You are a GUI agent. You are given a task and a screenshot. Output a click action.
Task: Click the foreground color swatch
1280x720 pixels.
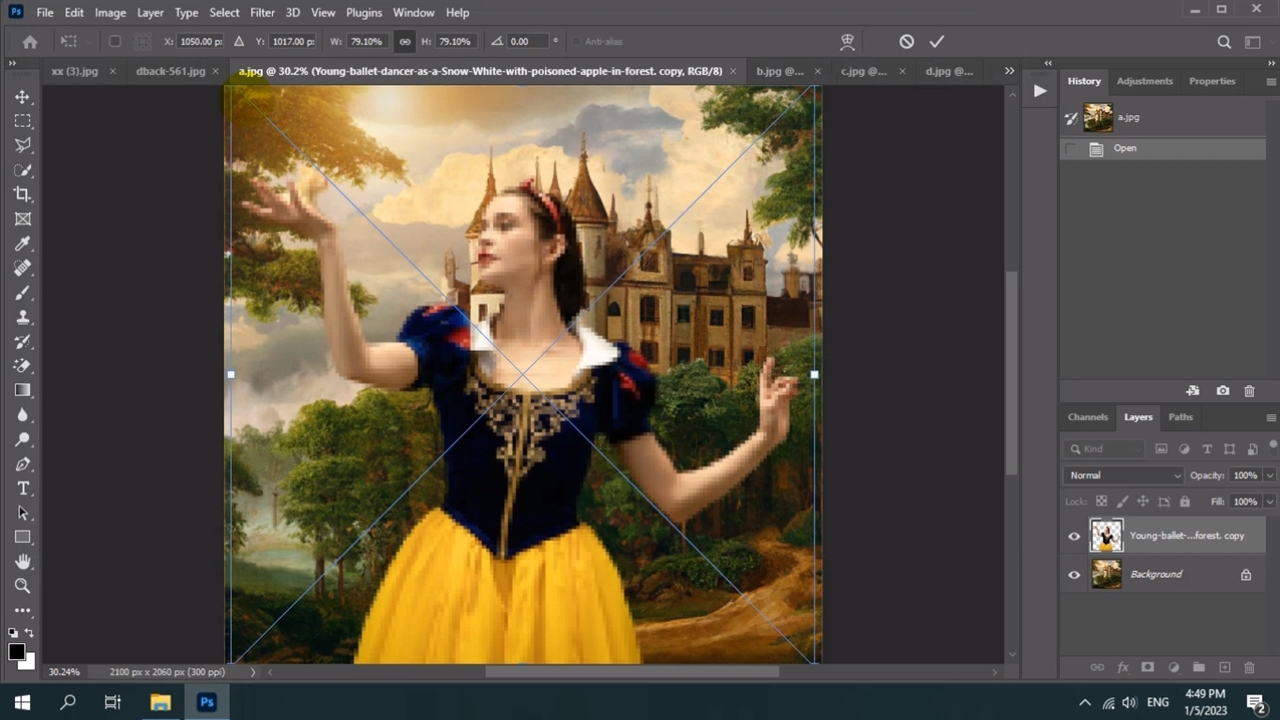pyautogui.click(x=17, y=652)
